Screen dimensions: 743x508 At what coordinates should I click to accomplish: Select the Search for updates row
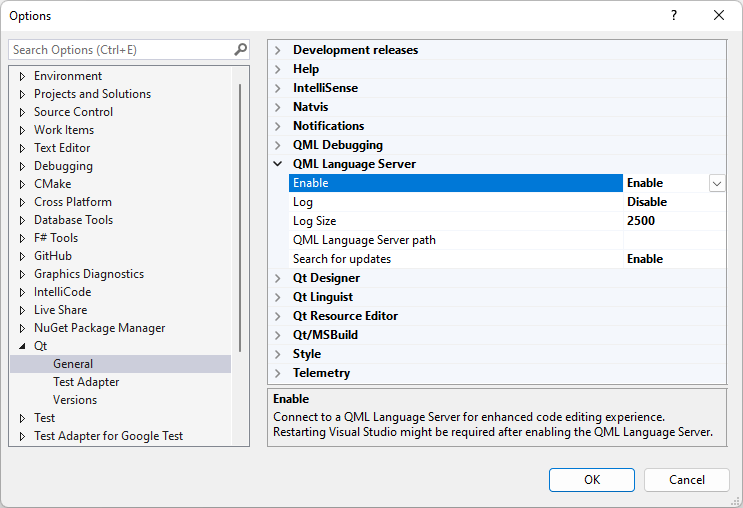455,259
